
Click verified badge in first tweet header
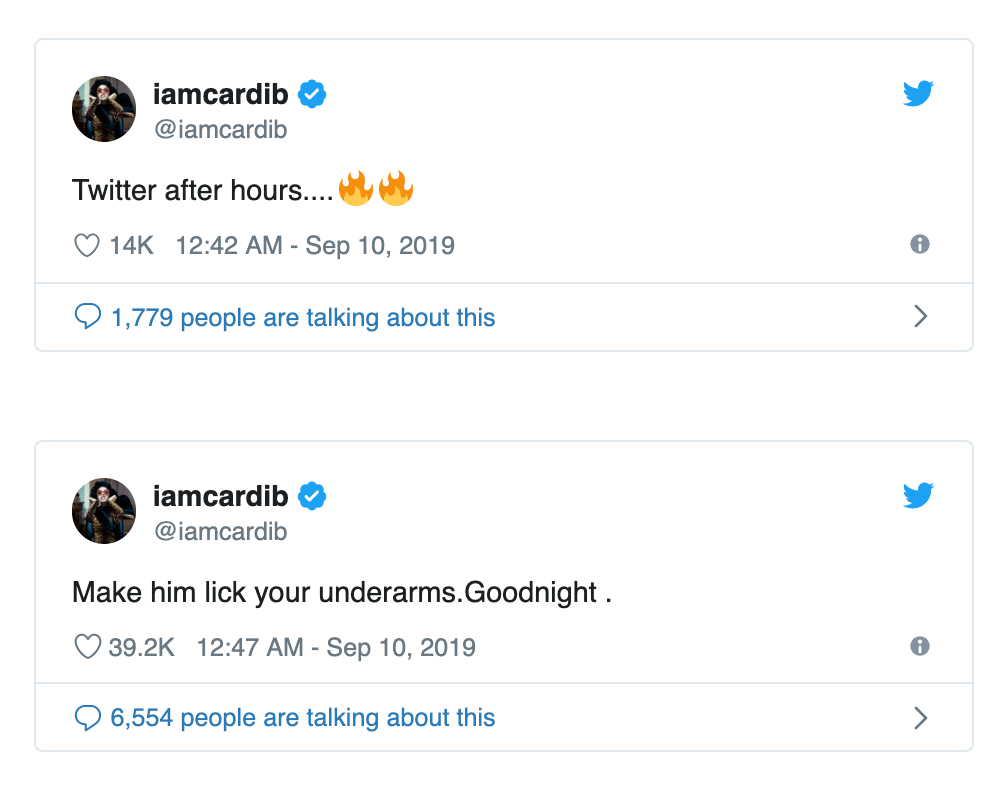pyautogui.click(x=312, y=95)
